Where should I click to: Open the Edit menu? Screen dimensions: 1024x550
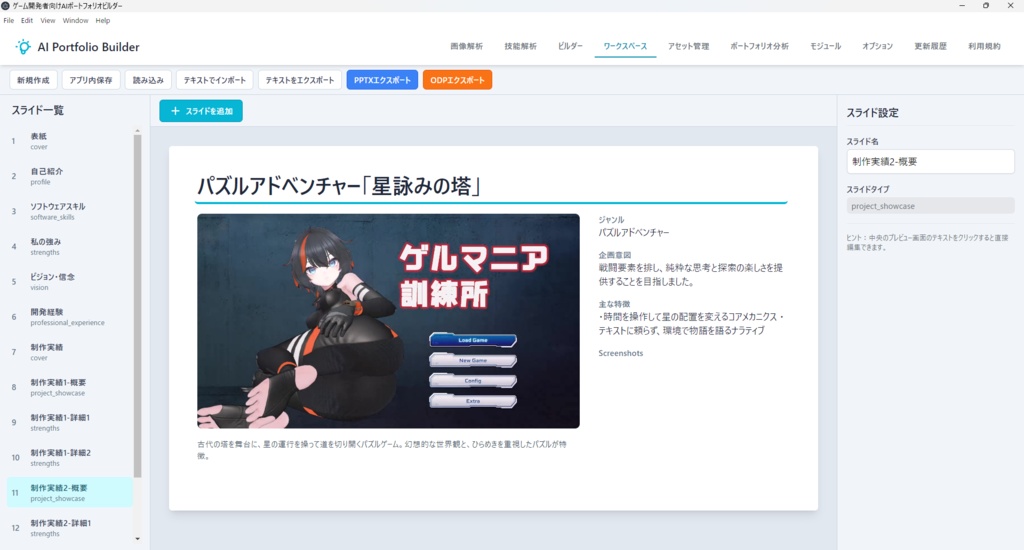click(x=27, y=20)
